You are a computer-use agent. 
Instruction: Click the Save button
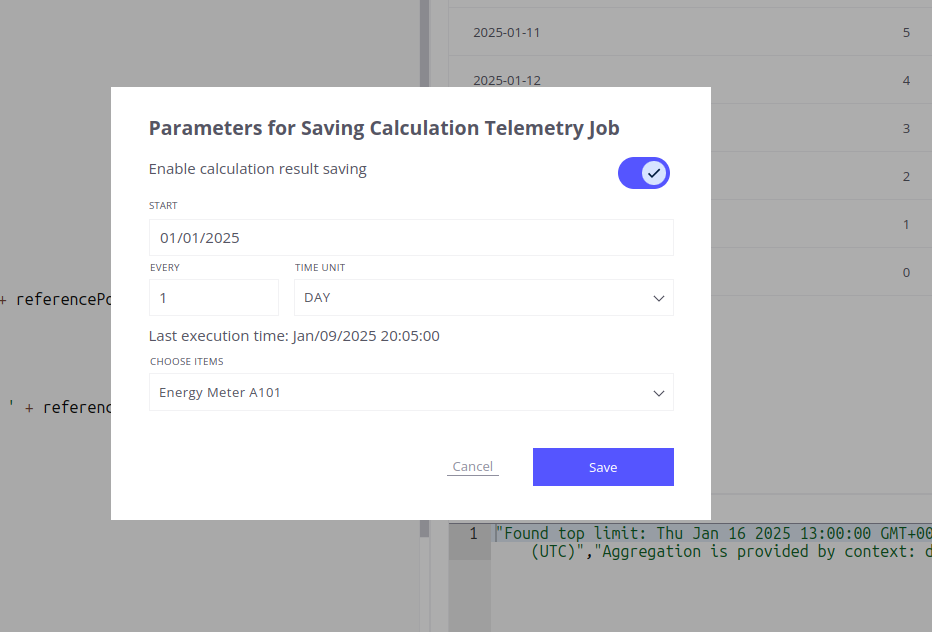pos(603,467)
